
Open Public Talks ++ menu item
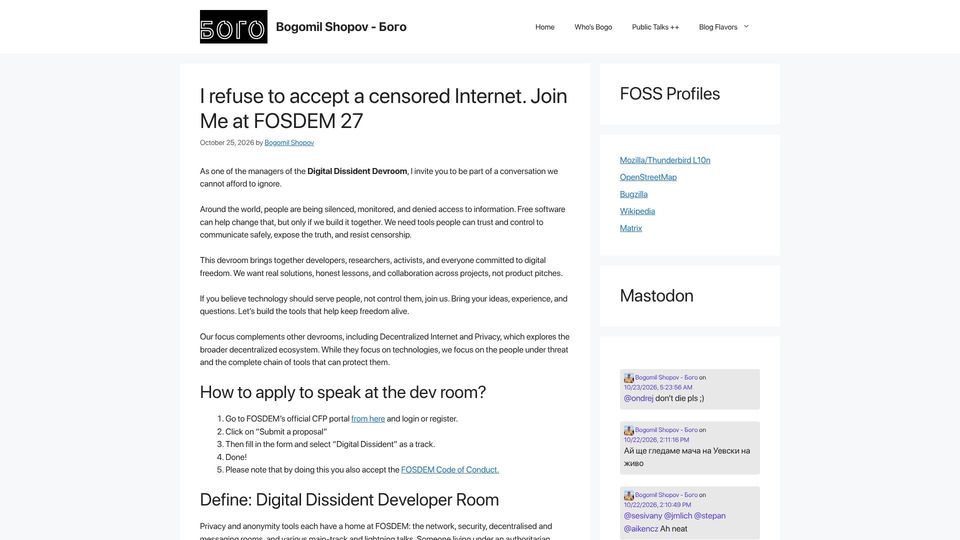(655, 27)
